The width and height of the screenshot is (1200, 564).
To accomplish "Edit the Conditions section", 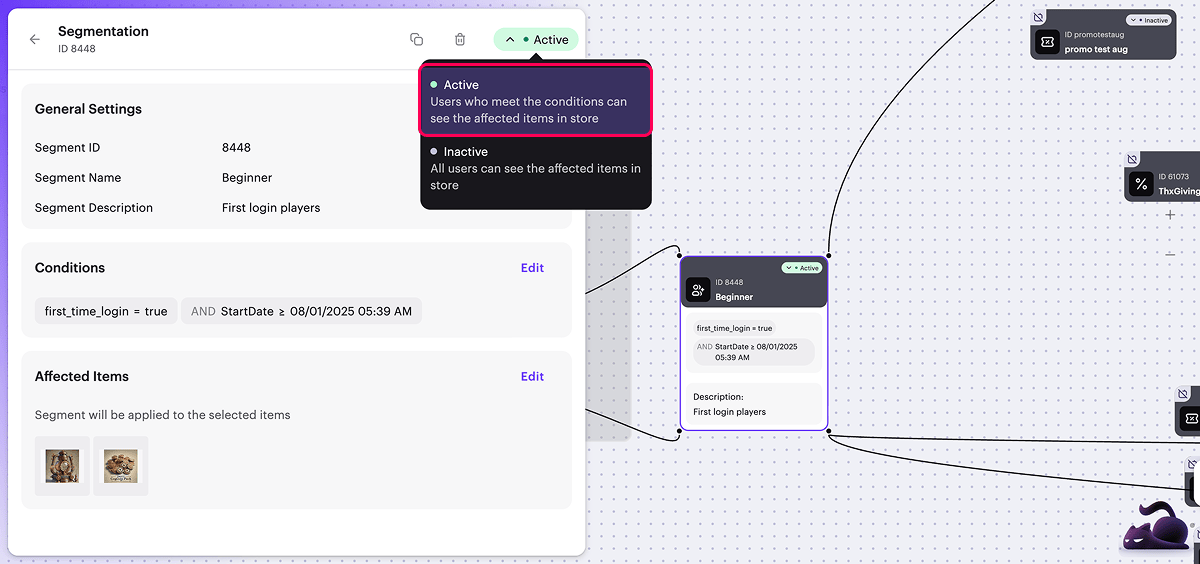I will pyautogui.click(x=532, y=268).
